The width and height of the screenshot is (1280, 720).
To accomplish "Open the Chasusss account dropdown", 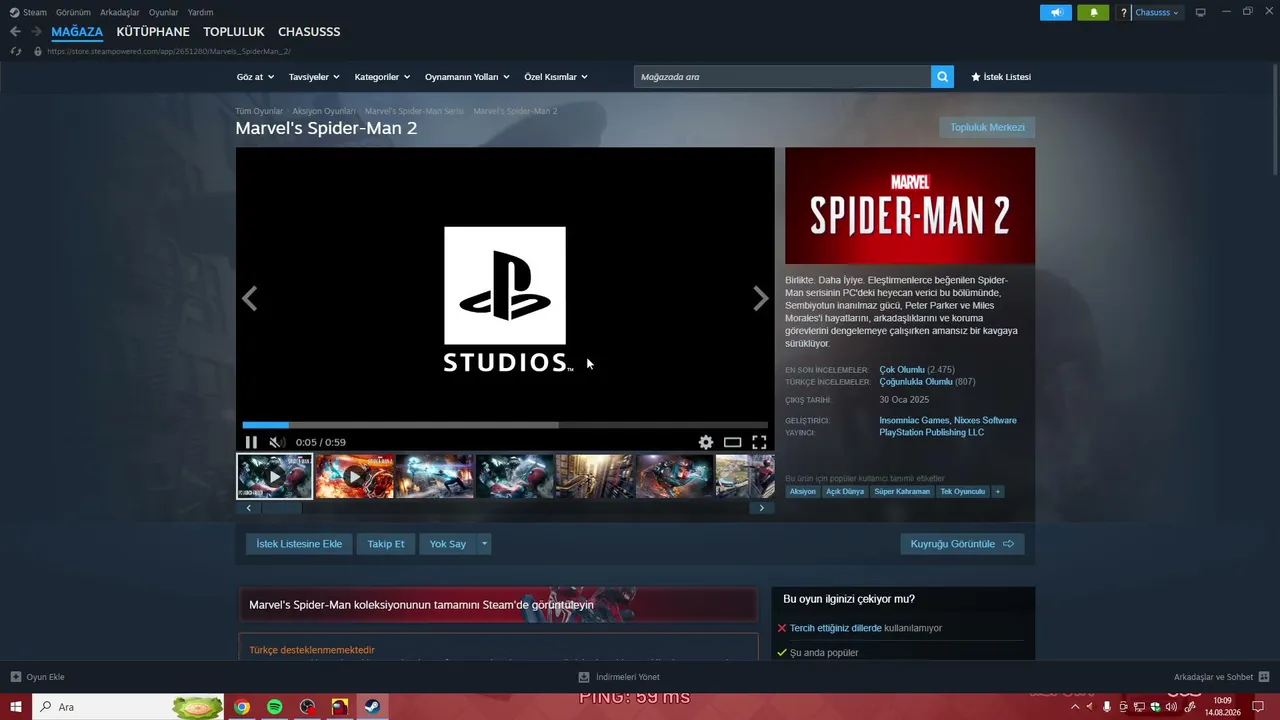I will click(x=1157, y=13).
